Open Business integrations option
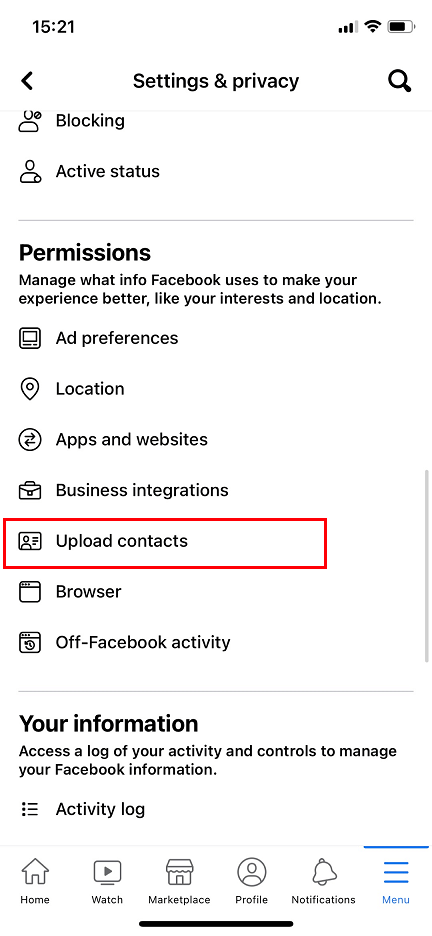The height and width of the screenshot is (936, 432). (x=216, y=491)
